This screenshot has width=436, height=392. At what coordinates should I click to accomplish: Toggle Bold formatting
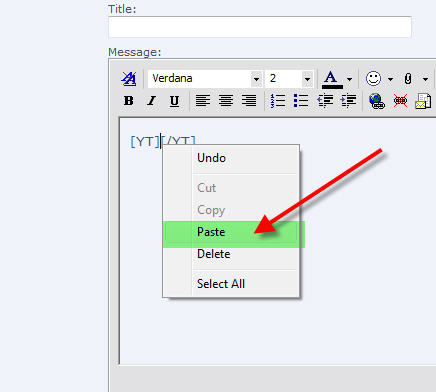tap(129, 101)
